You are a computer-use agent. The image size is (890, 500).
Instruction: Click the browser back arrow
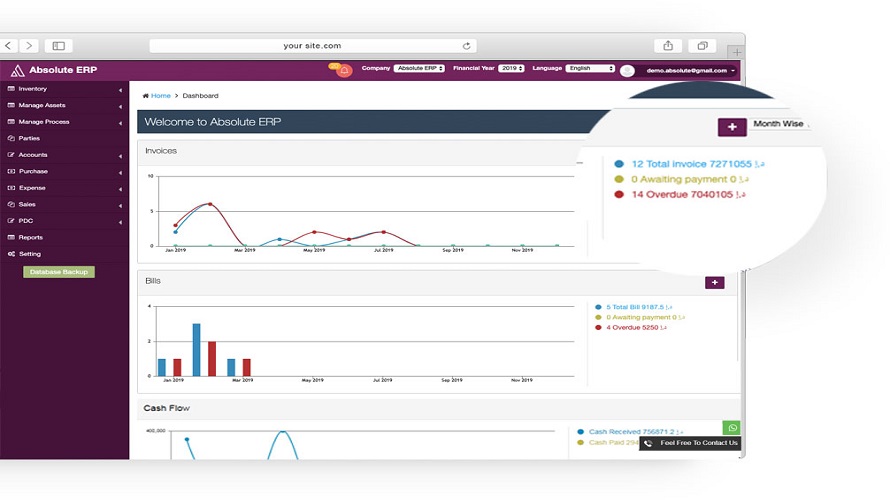click(x=8, y=46)
